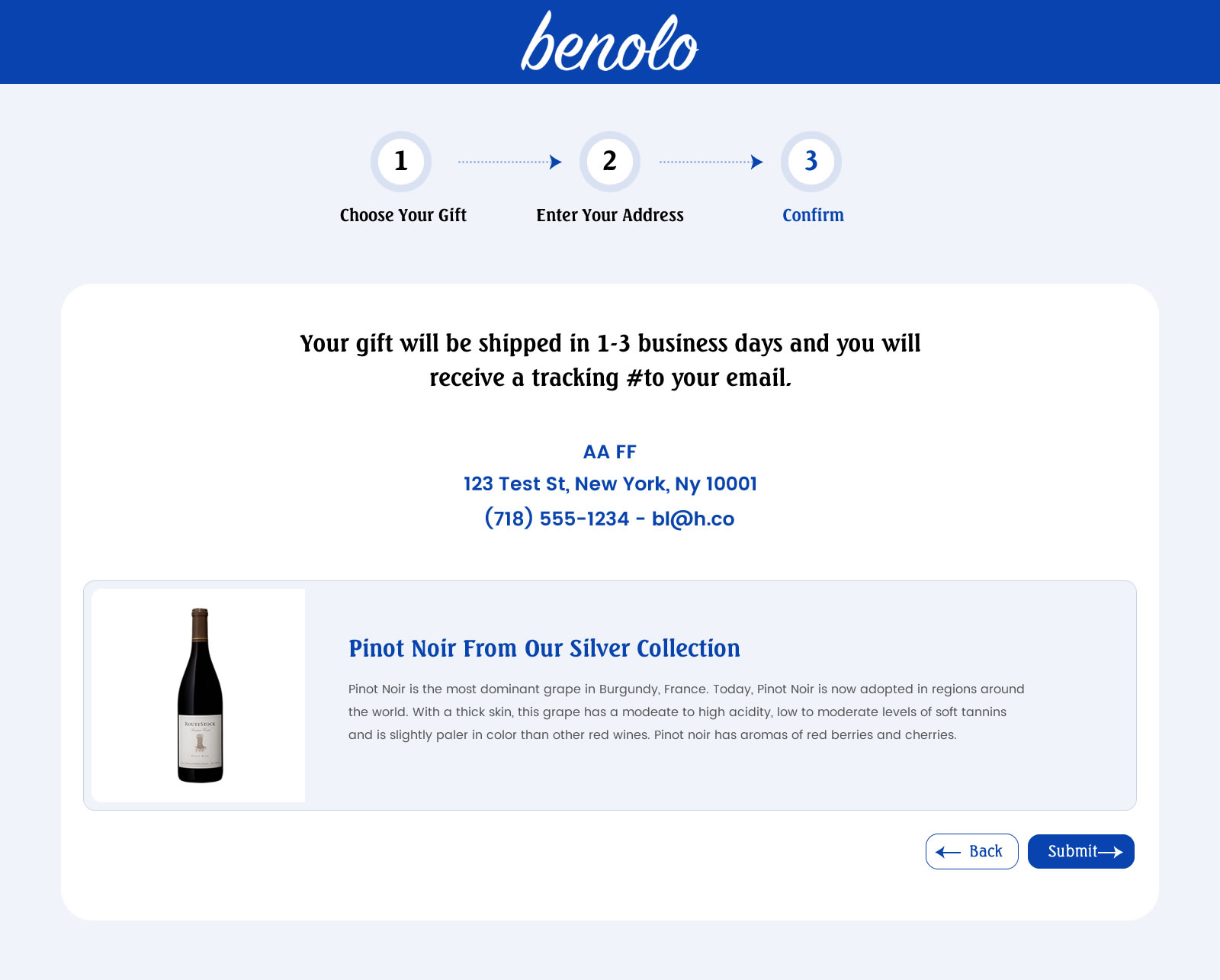Screen dimensions: 1220x980
Task: Select the Confirm step label
Action: tap(813, 215)
